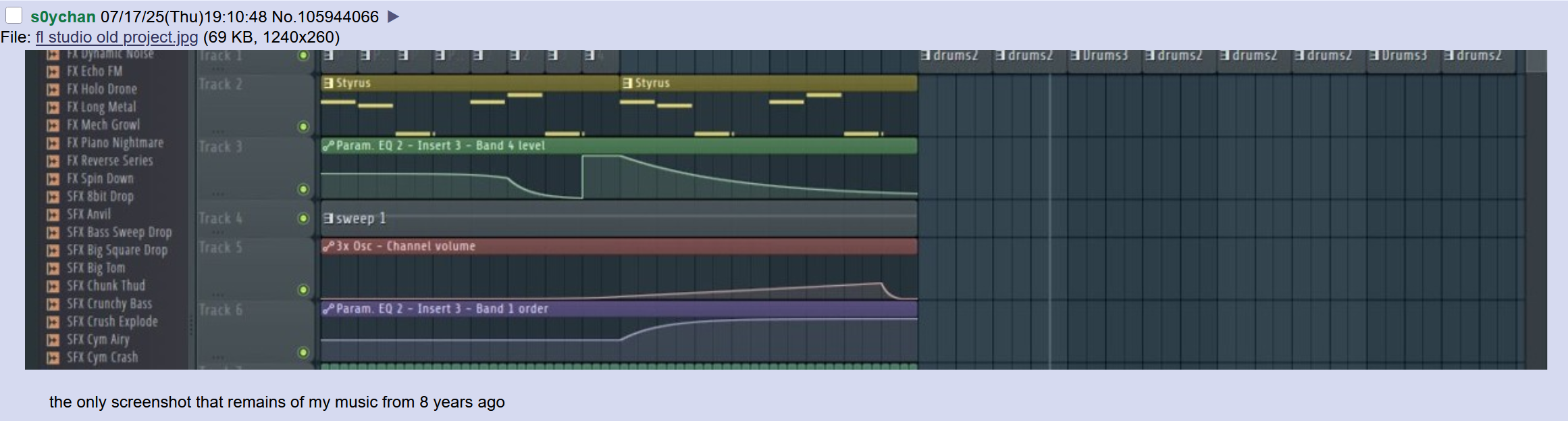
Task: Click the FX Holo Drone preset icon
Action: point(53,89)
